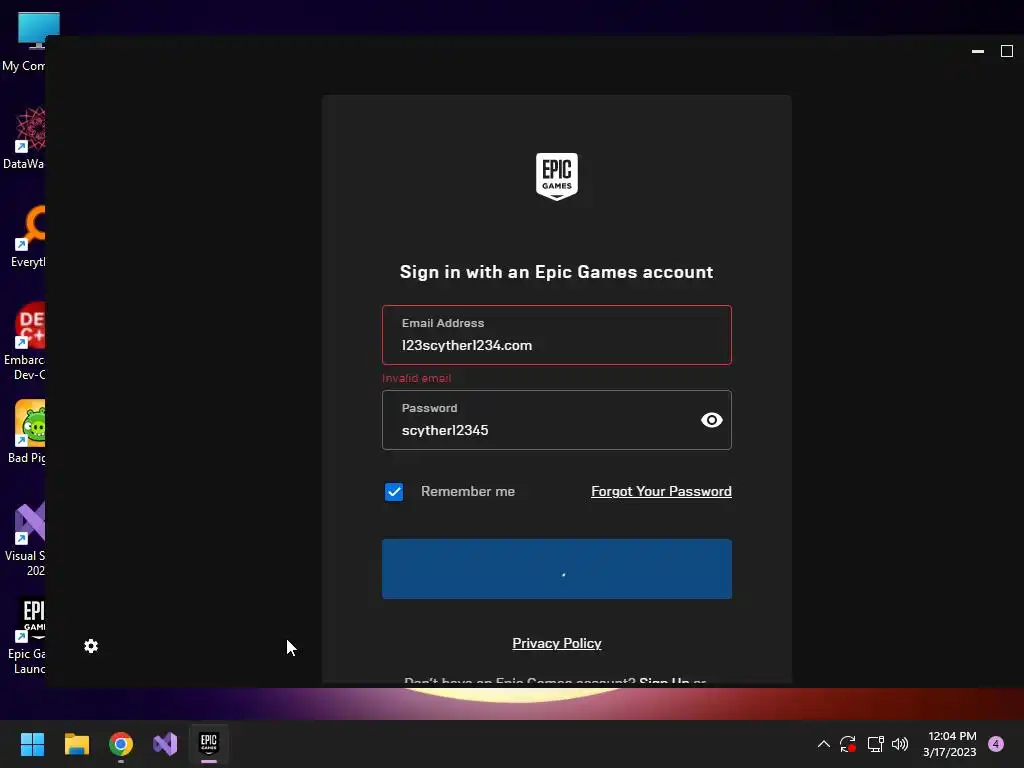The height and width of the screenshot is (768, 1024).
Task: Click the Invalid email error text
Action: click(x=417, y=378)
